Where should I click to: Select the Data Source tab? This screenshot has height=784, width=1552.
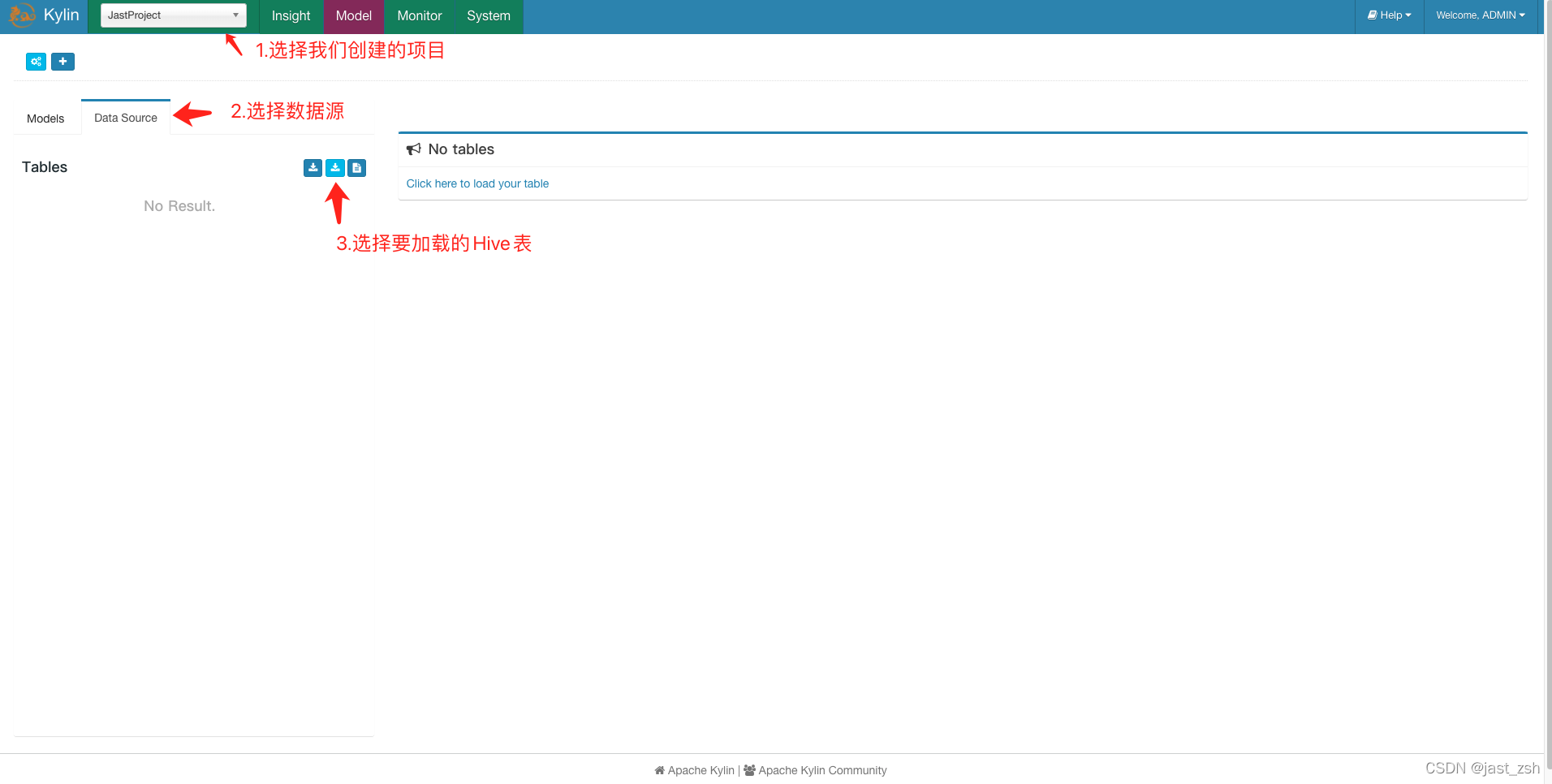pyautogui.click(x=125, y=118)
